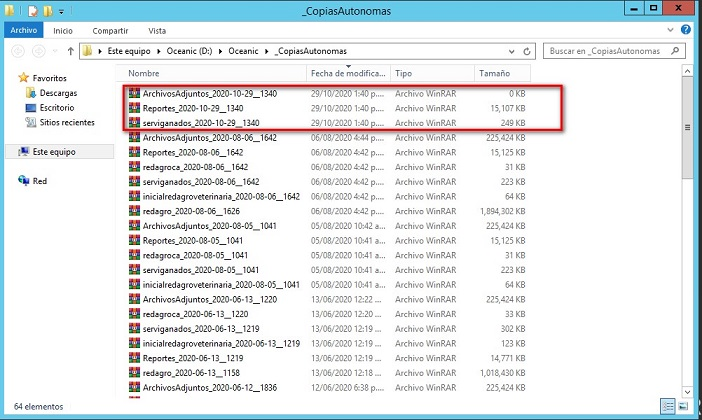Screen dimensions: 702x420
Task: Open the Descargas folder in Favoritos
Action: (56, 92)
